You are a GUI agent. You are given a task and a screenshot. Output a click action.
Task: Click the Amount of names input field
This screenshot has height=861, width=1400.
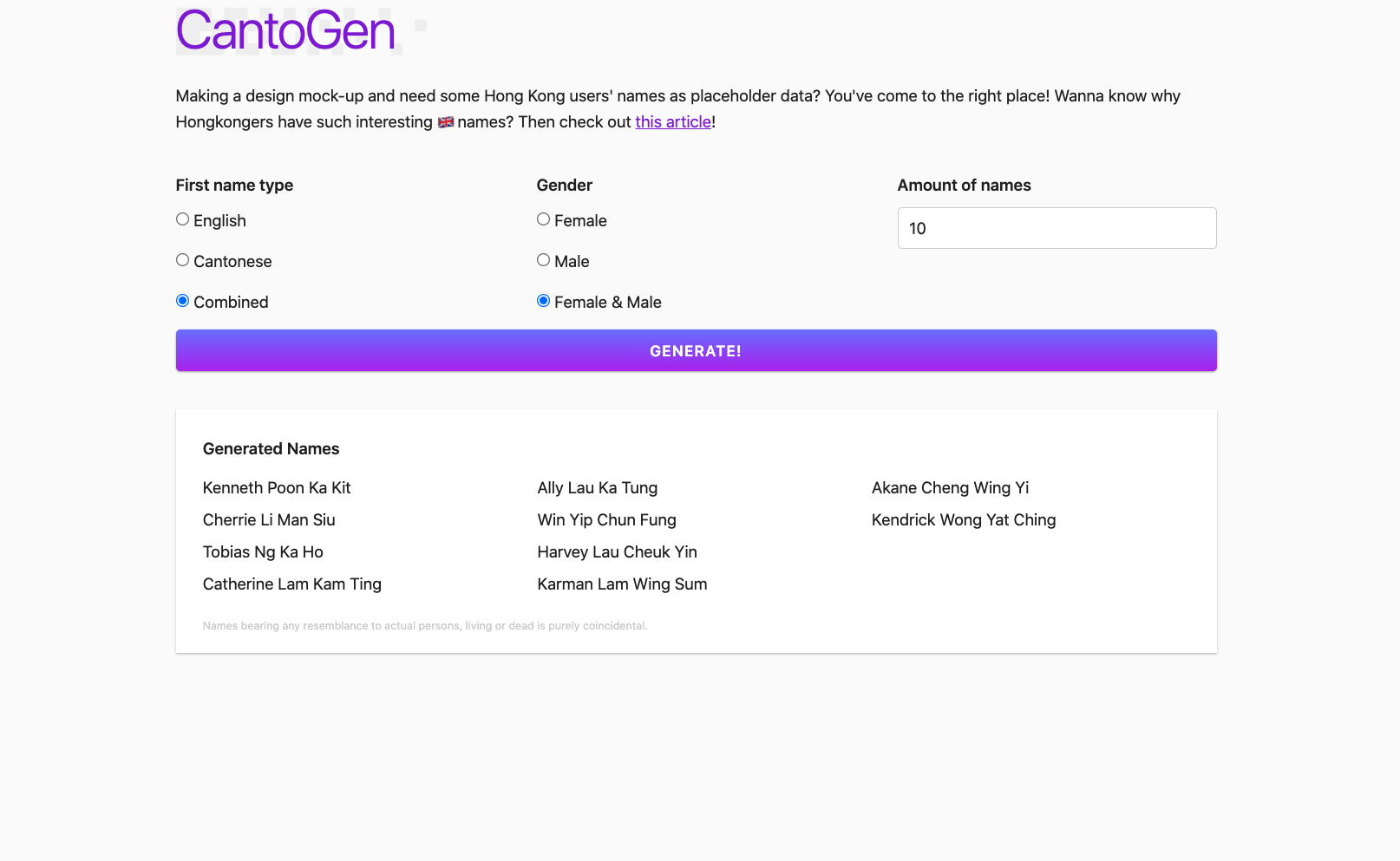[x=1057, y=228]
